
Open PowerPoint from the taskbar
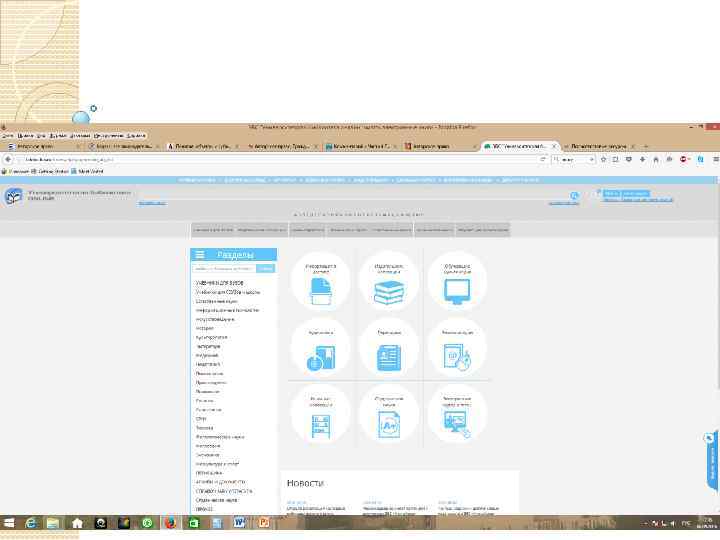264,523
